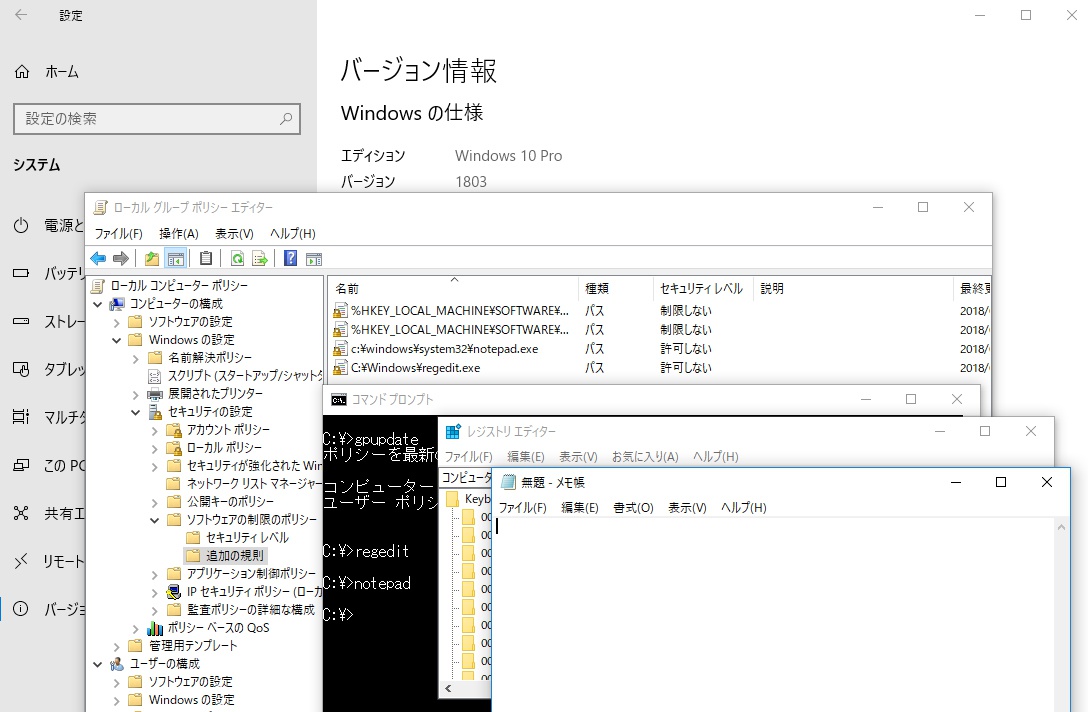This screenshot has width=1088, height=712.
Task: Select the Keyb folder in Registry Editor
Action: (x=477, y=499)
